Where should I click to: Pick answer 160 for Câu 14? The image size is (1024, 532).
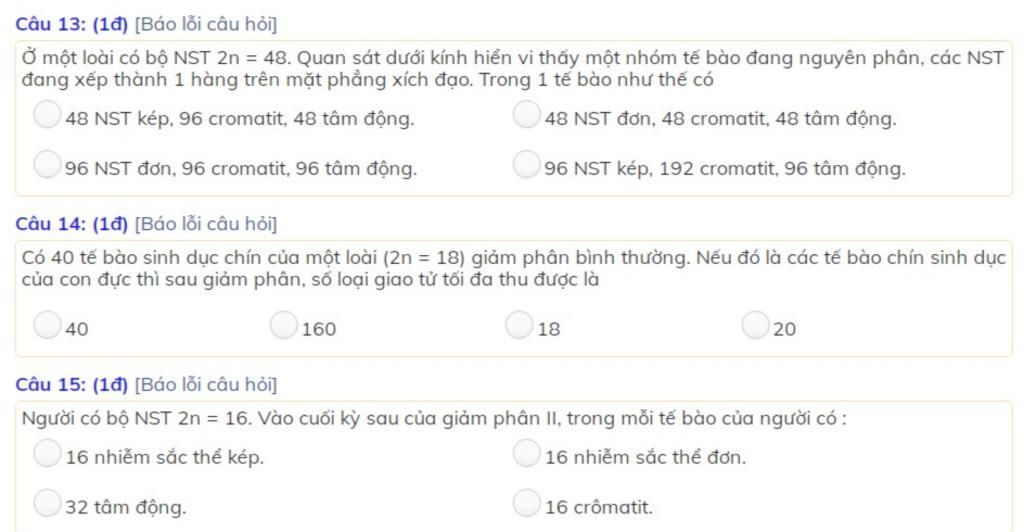point(283,325)
